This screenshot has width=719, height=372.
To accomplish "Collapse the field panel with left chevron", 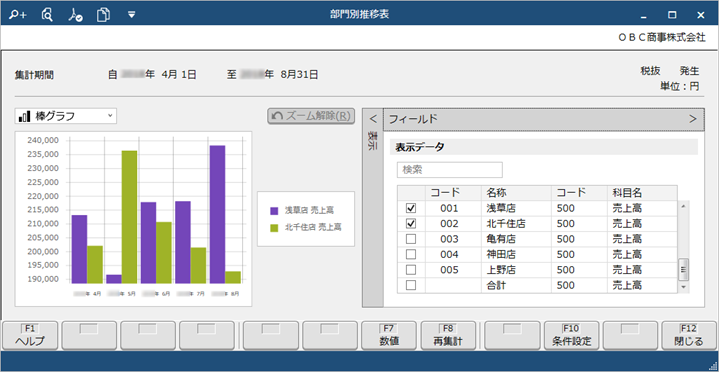I will (373, 119).
